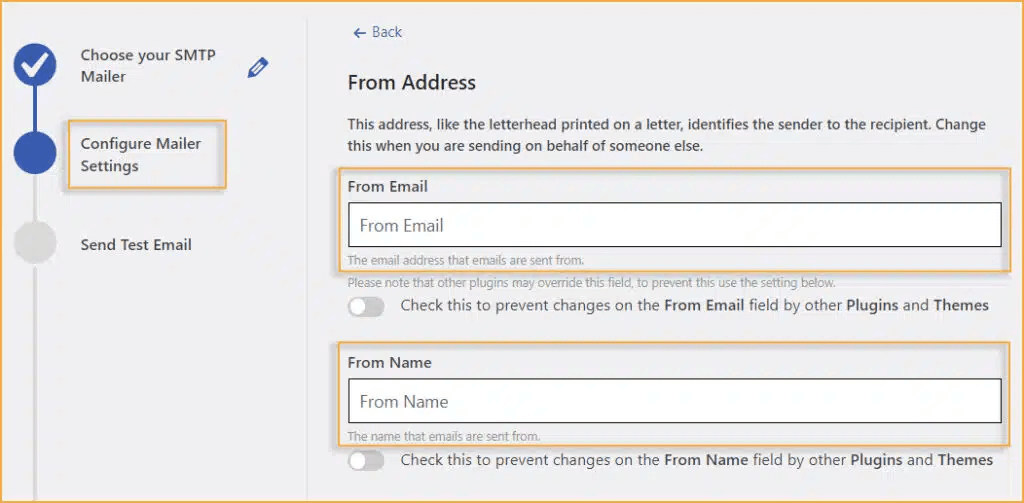The image size is (1024, 503).
Task: Click the Back link text
Action: pos(387,32)
